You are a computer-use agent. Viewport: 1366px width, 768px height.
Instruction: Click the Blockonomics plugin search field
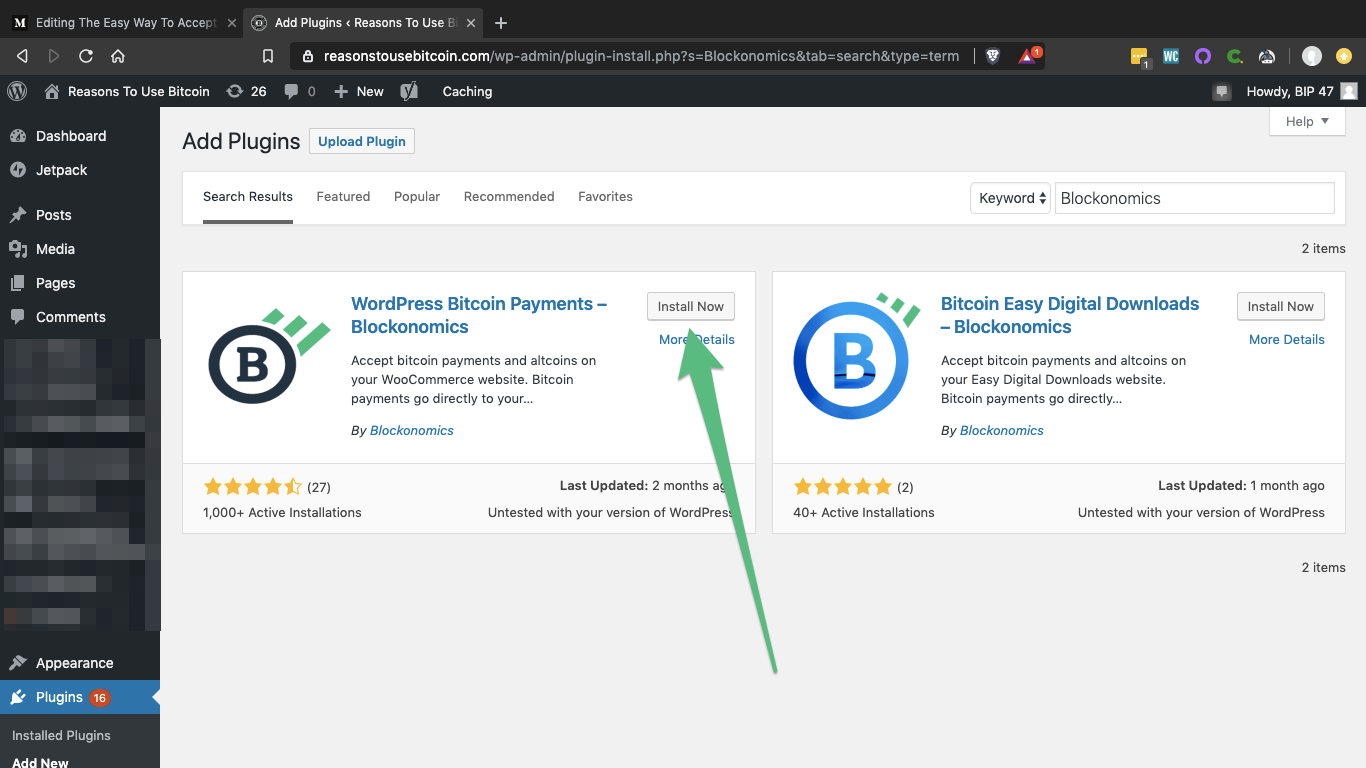click(x=1194, y=198)
